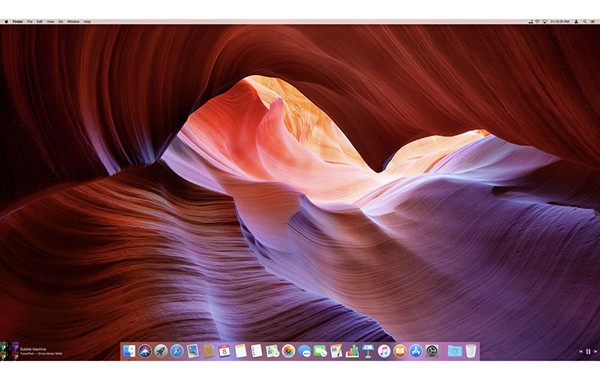Launch Keynote podium icon in Dock
Image resolution: width=600 pixels, height=380 pixels.
tap(368, 351)
